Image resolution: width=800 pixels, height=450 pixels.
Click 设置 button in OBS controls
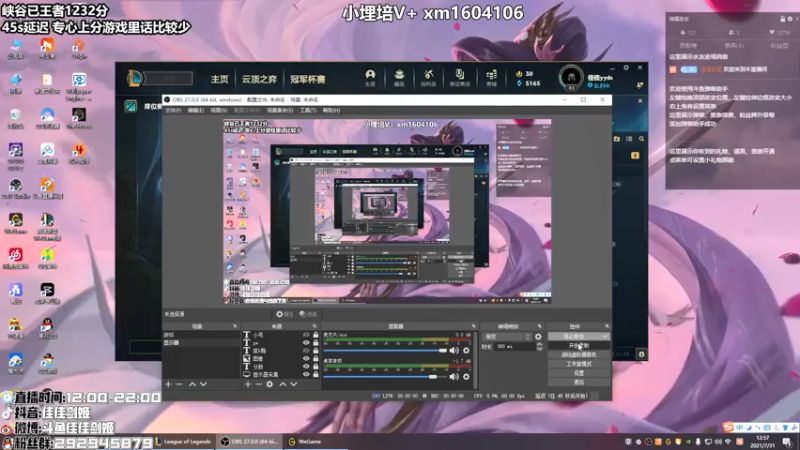point(579,373)
